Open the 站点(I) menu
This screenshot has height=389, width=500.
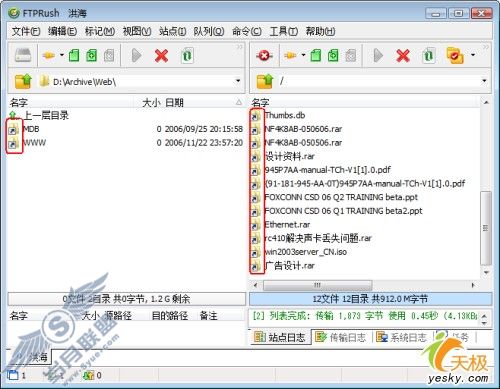[173, 31]
